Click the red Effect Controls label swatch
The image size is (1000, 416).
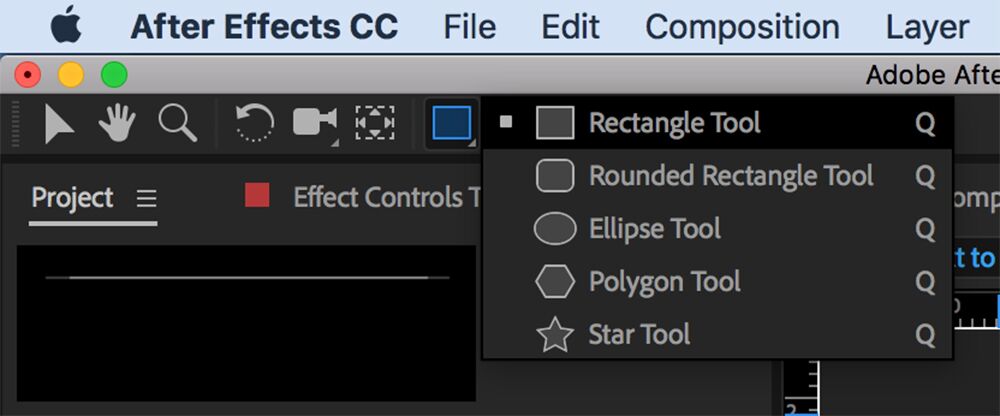point(257,196)
